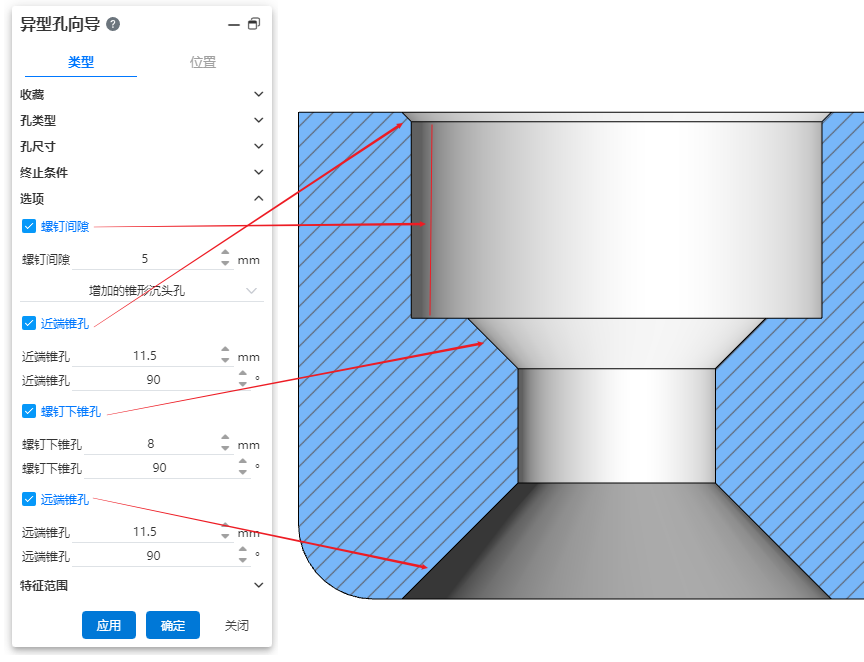Uncheck the 螺钉下锥孔 checkbox
Screen dimensions: 864x662
(29, 411)
